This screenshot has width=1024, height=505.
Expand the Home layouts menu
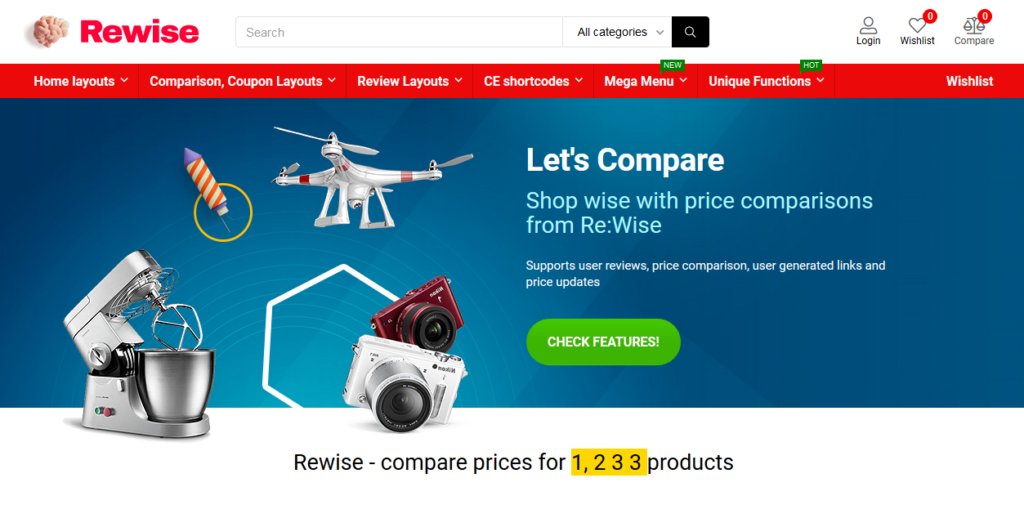[x=81, y=81]
